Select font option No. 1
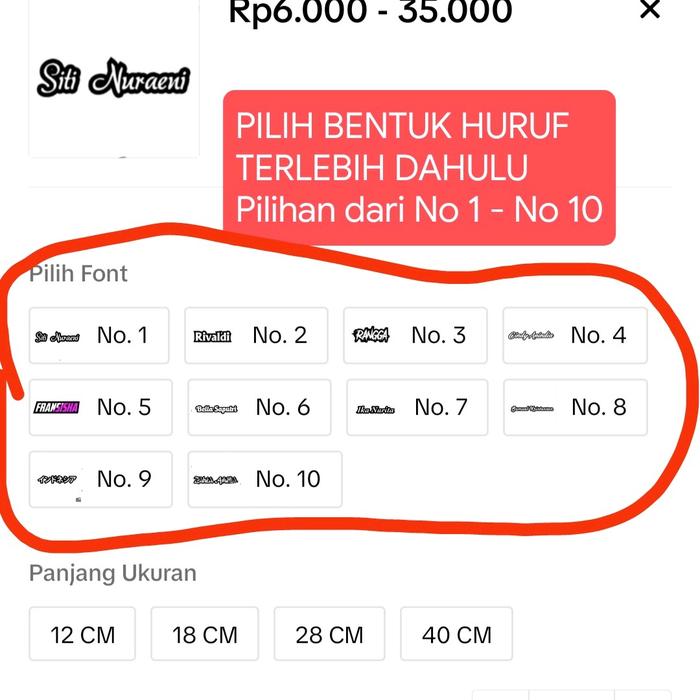700x700 pixels. point(99,335)
